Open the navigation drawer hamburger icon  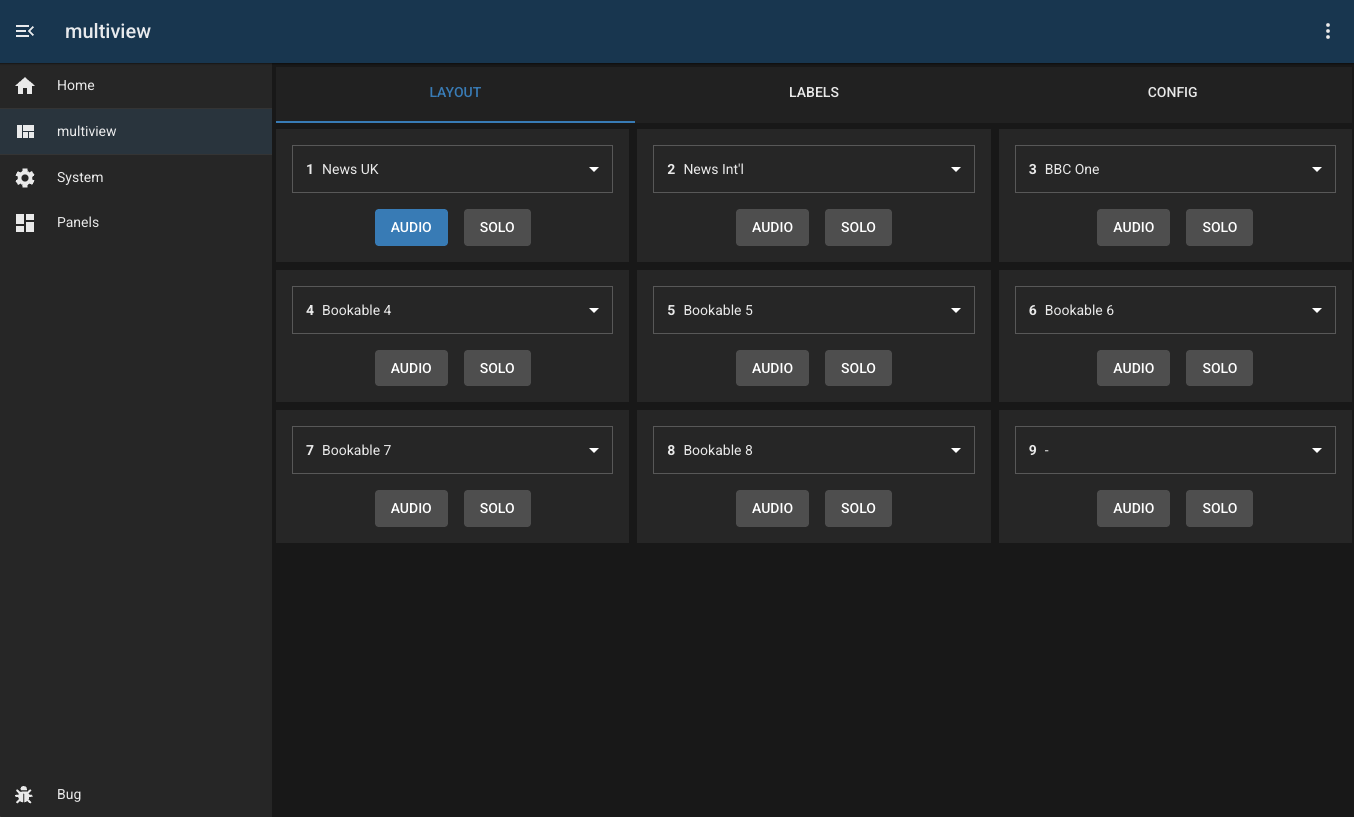coord(24,31)
